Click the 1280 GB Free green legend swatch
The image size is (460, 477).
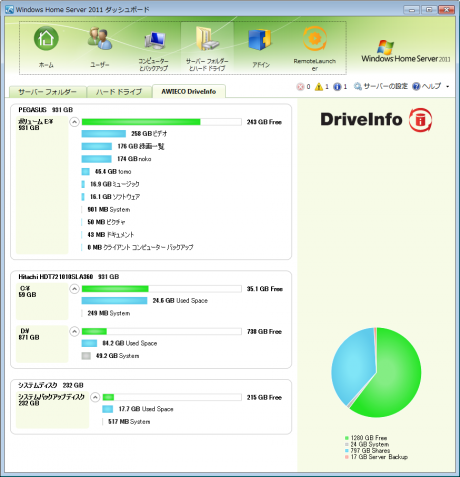pos(347,438)
